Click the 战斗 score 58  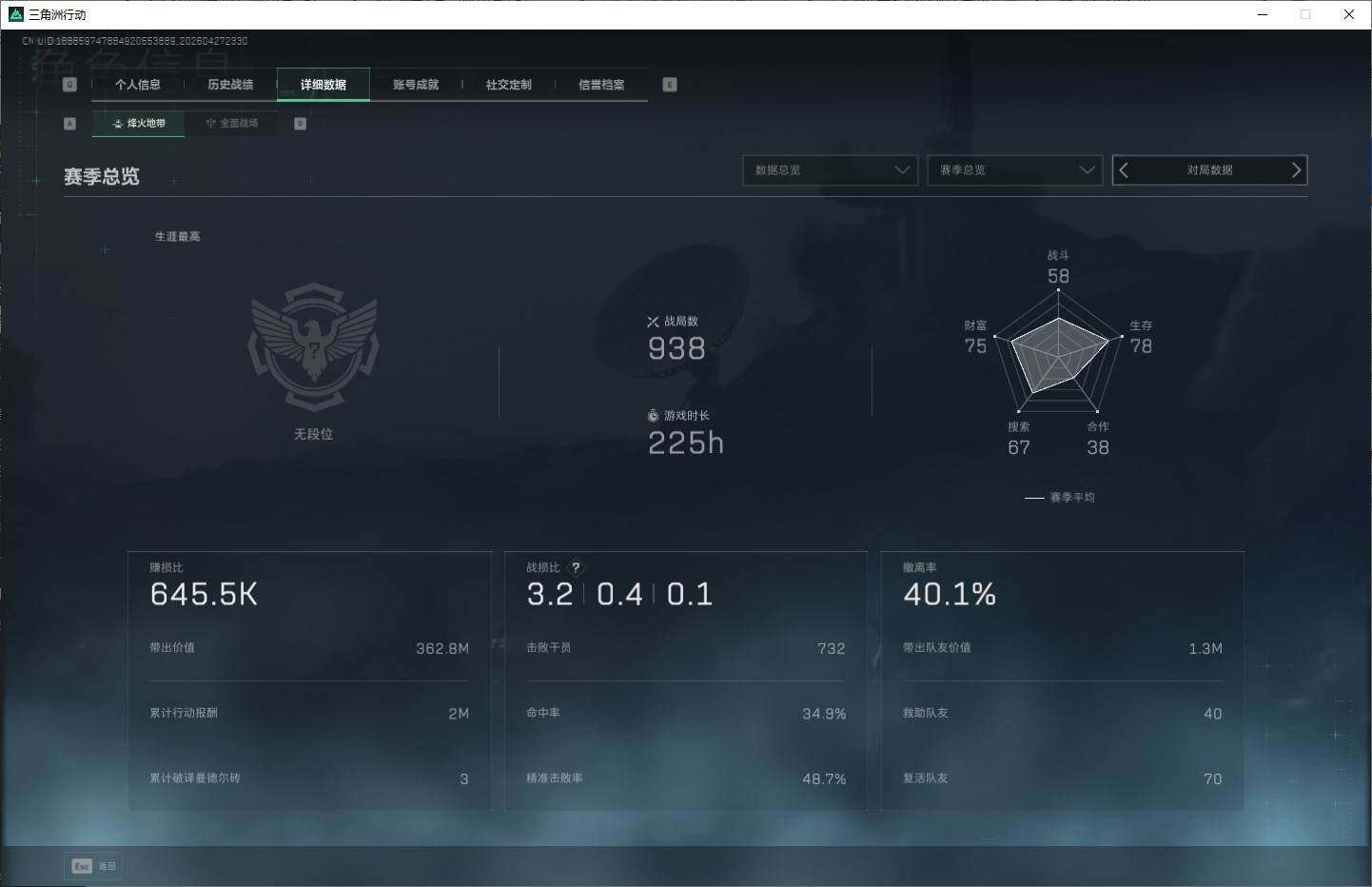click(x=1058, y=277)
